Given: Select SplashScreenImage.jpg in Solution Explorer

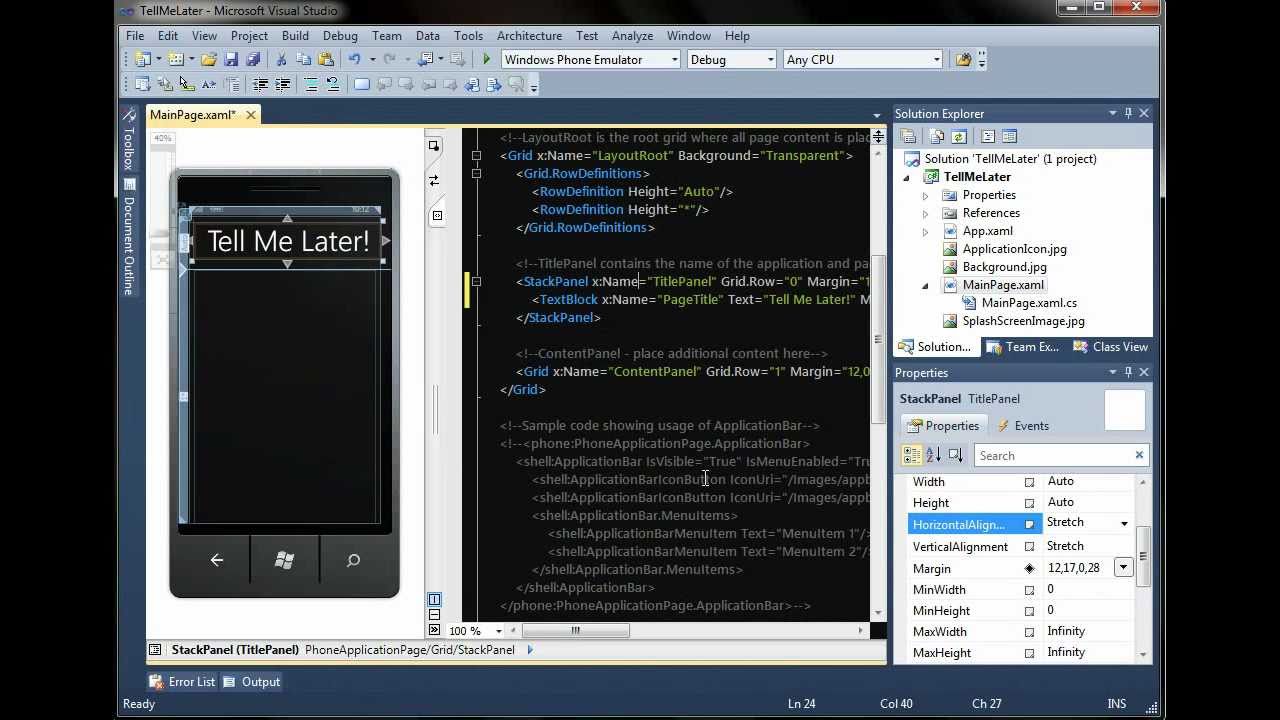Looking at the screenshot, I should [x=1023, y=321].
